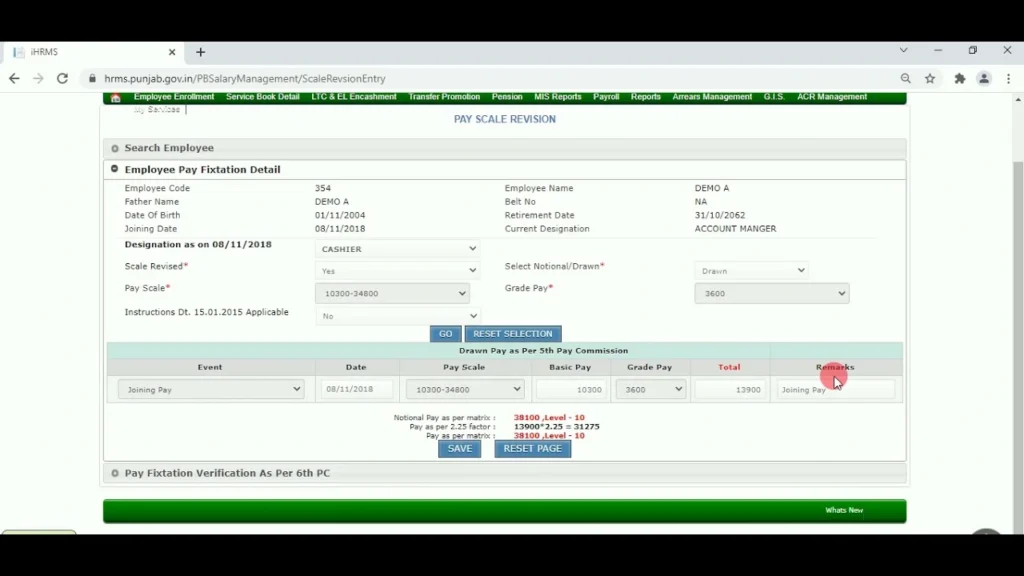Click the back navigation arrow
The height and width of the screenshot is (576, 1024).
pyautogui.click(x=14, y=77)
